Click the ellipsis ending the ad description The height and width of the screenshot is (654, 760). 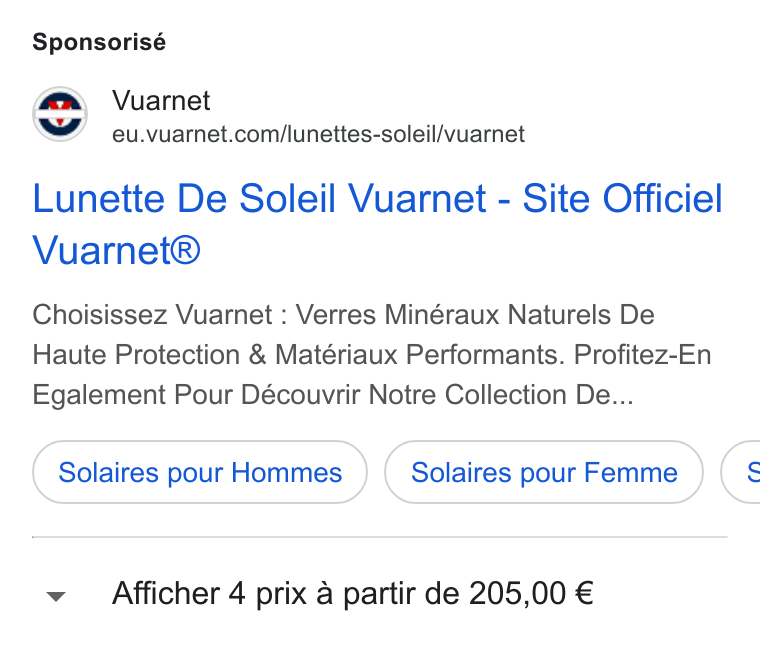(622, 400)
